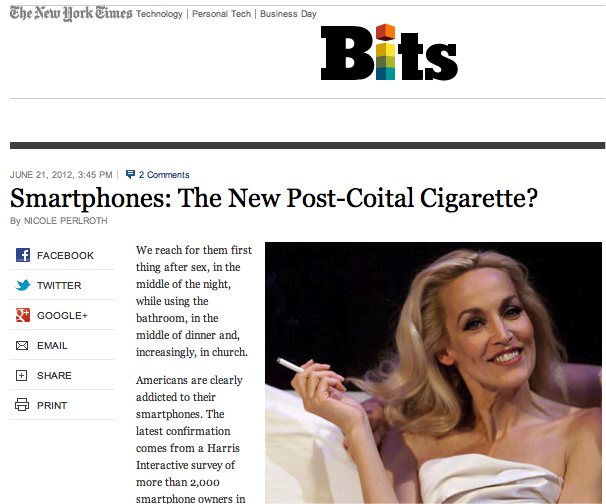Click the Google+ icon
606x504 pixels.
[x=23, y=315]
